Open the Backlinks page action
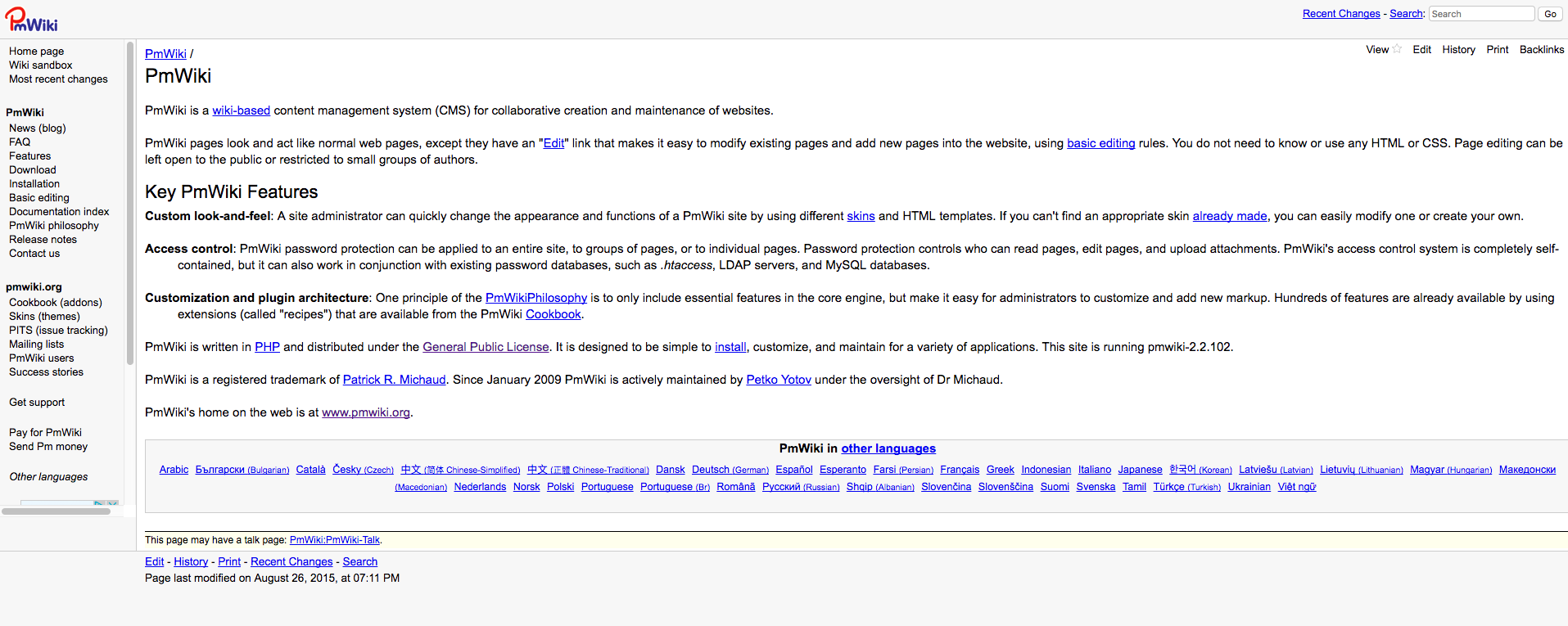1568x626 pixels. pyautogui.click(x=1542, y=50)
